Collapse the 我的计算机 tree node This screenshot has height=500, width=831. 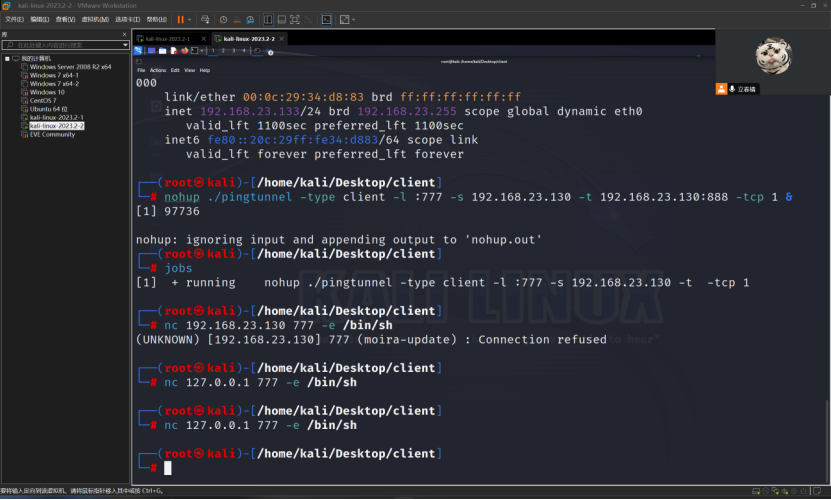pyautogui.click(x=7, y=58)
